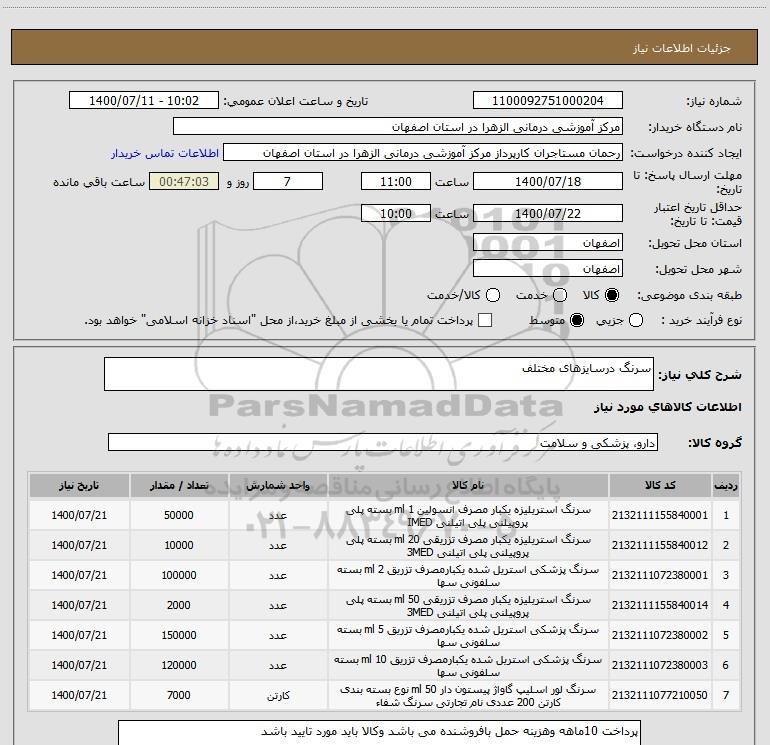Viewport: 770px width, 745px height.
Task: Select item code 213211155840014
Action: tap(660, 605)
